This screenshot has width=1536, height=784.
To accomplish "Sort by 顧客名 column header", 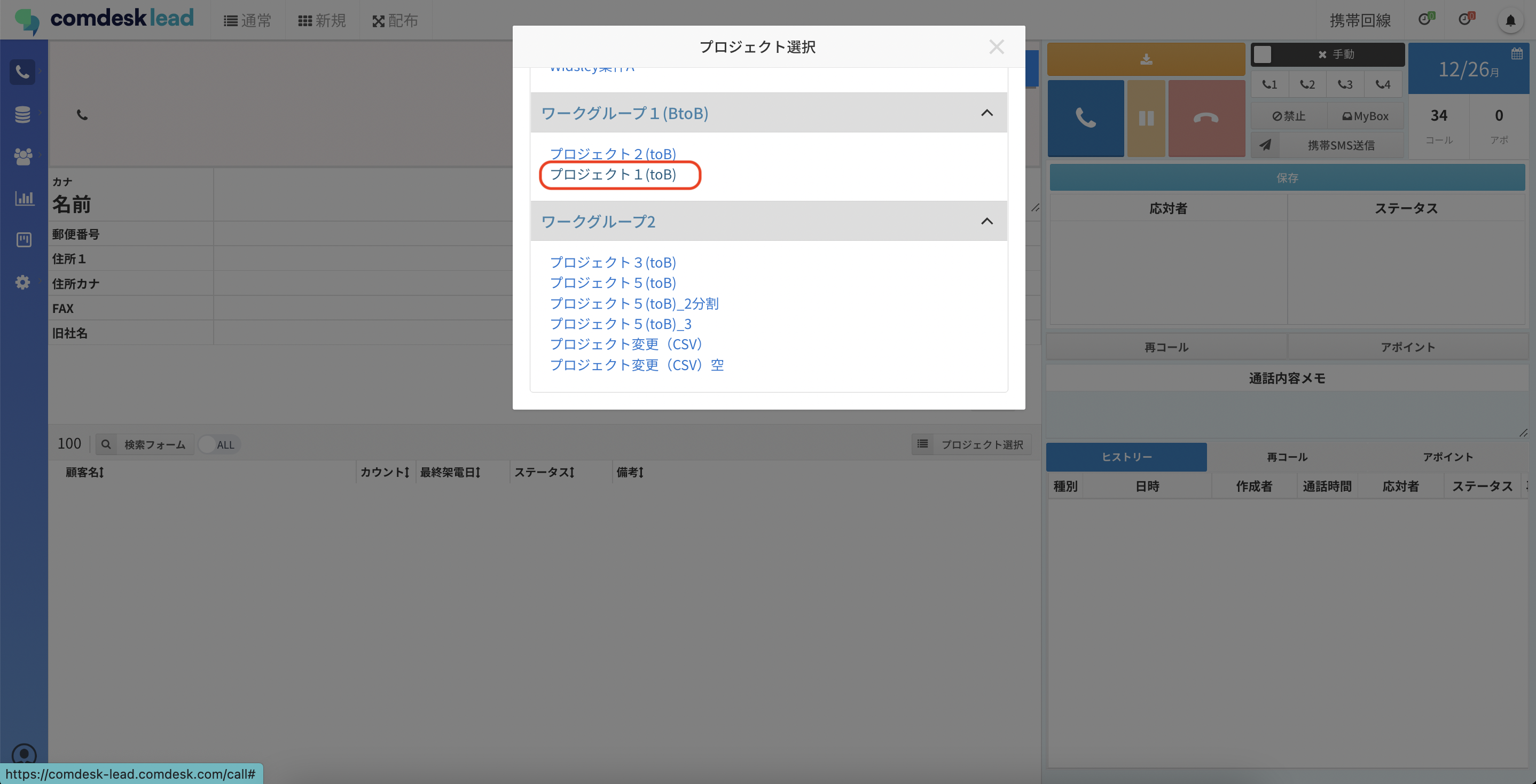I will (x=84, y=472).
